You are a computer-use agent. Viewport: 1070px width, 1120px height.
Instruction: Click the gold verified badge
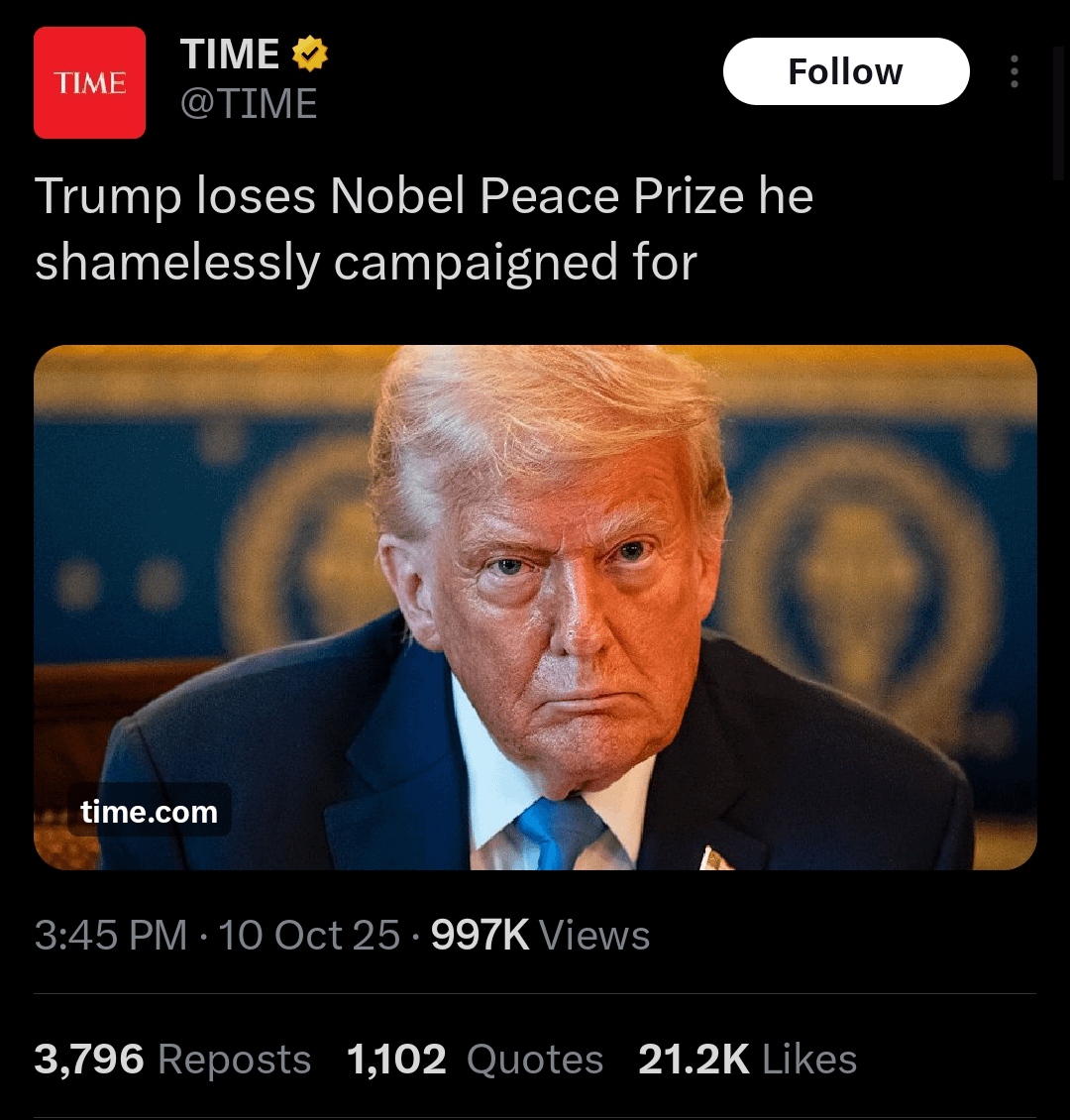(310, 54)
